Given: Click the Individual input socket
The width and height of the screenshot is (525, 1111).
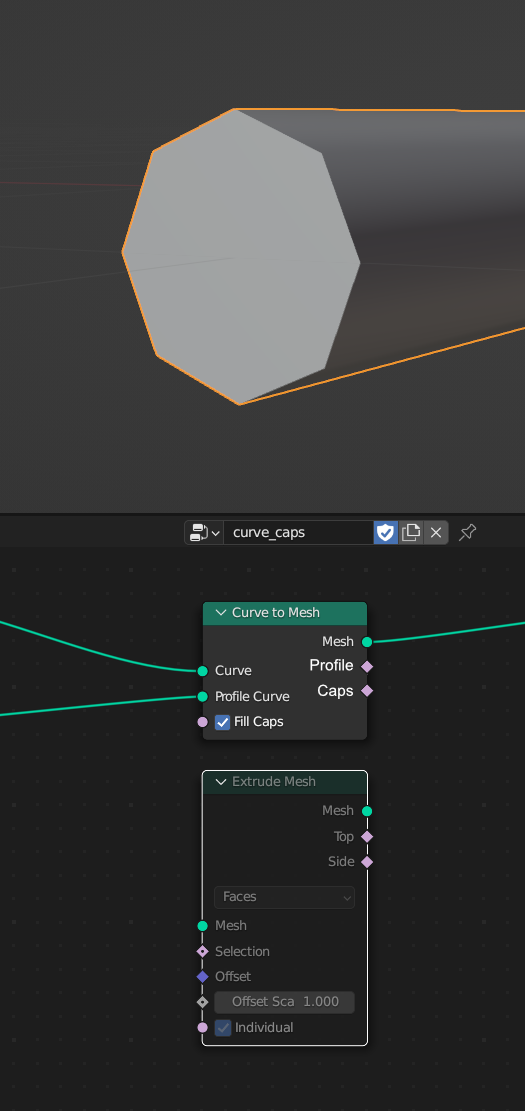Looking at the screenshot, I should (x=203, y=1027).
